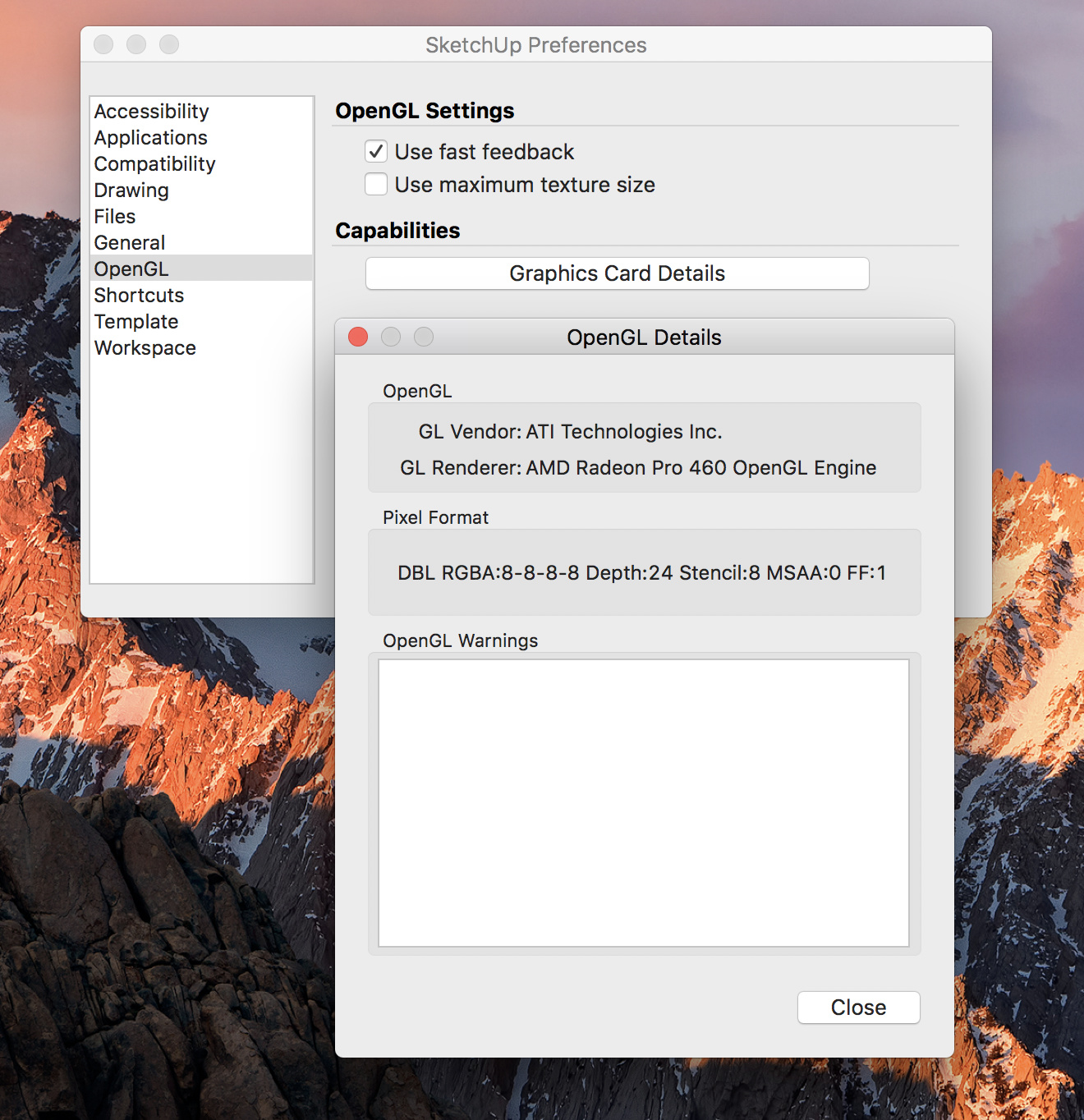This screenshot has height=1120, width=1084.
Task: Open Shortcuts preferences
Action: 201,295
